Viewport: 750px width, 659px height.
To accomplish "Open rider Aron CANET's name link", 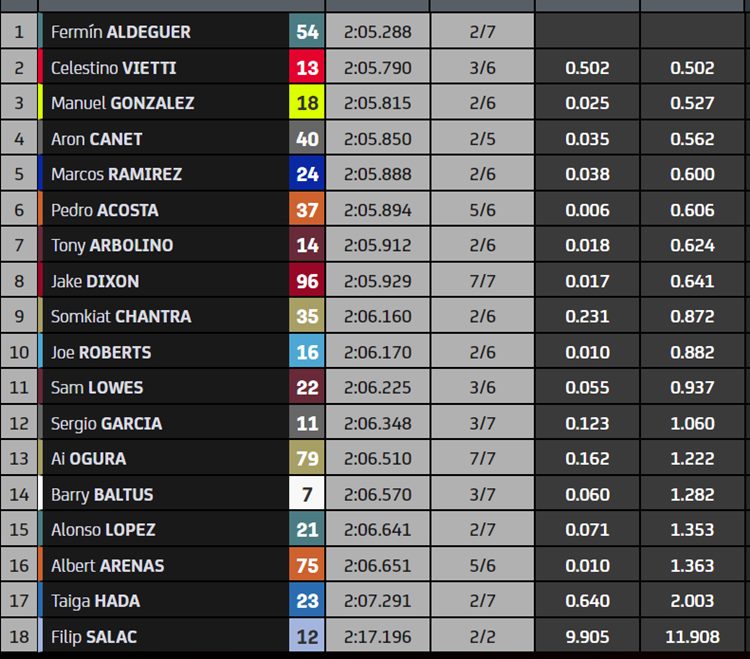I will pyautogui.click(x=97, y=139).
